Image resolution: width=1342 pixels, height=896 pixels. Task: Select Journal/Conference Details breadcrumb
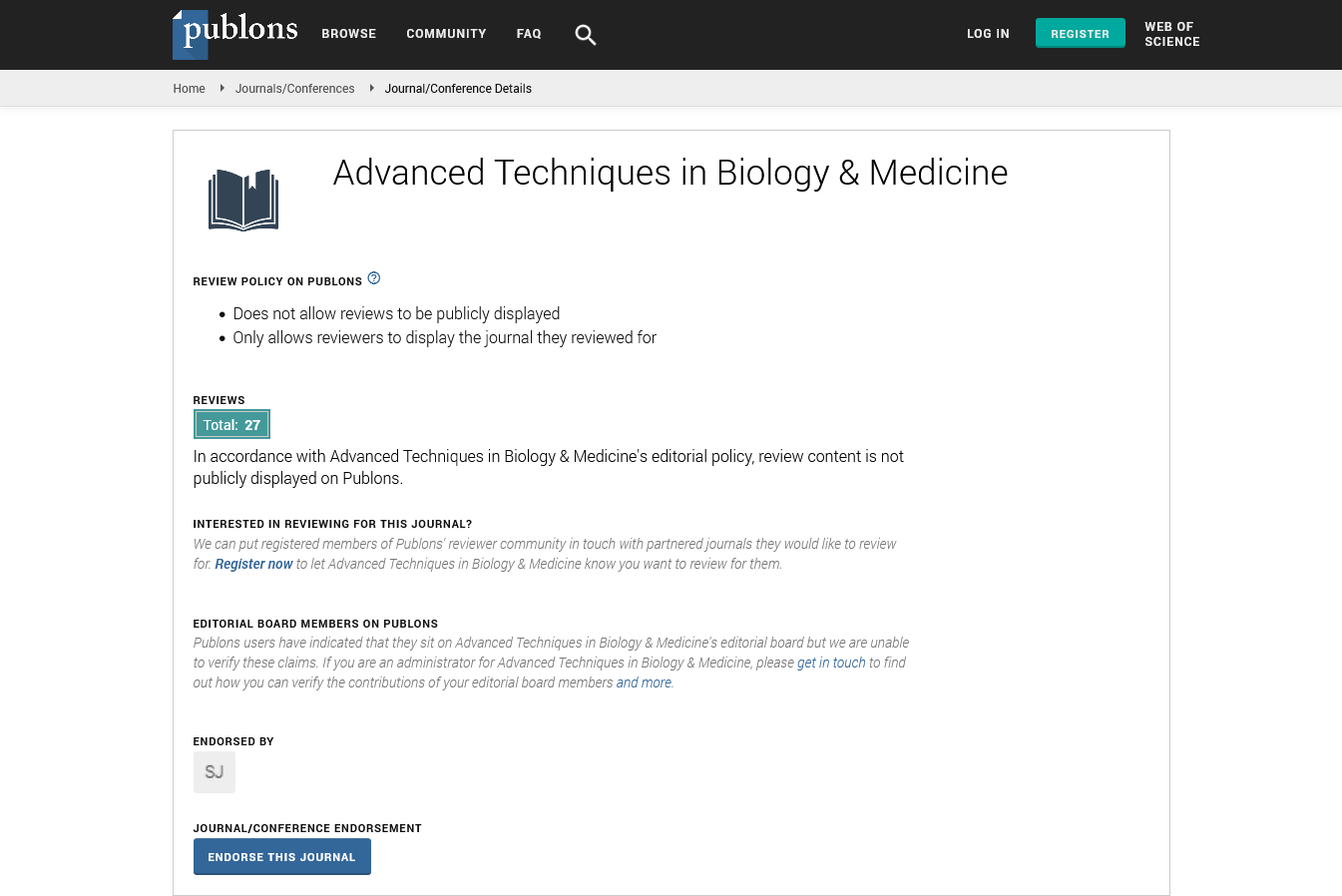pos(458,89)
